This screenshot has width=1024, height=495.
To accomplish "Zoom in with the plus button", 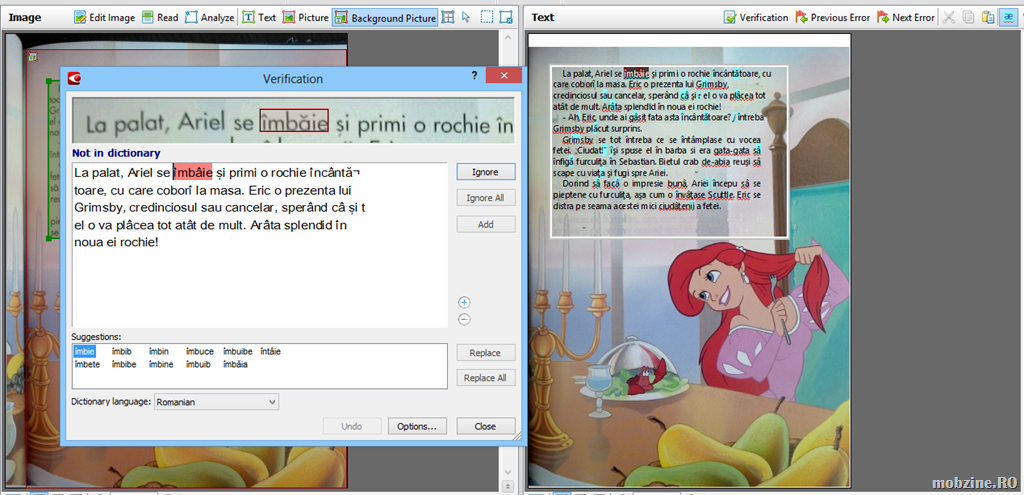I will pos(464,302).
